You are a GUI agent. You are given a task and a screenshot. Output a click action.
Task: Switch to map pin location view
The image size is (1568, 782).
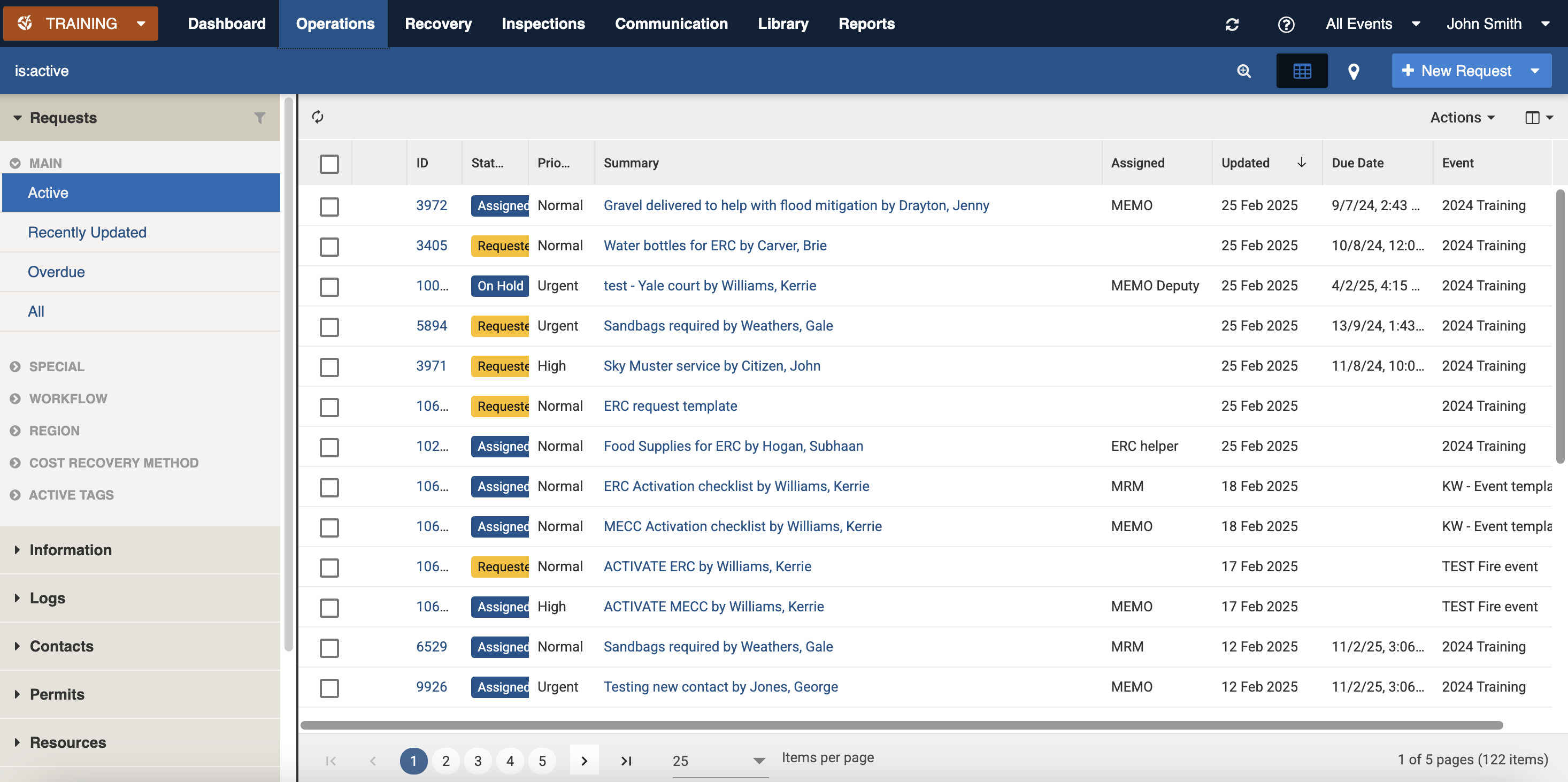(1353, 71)
